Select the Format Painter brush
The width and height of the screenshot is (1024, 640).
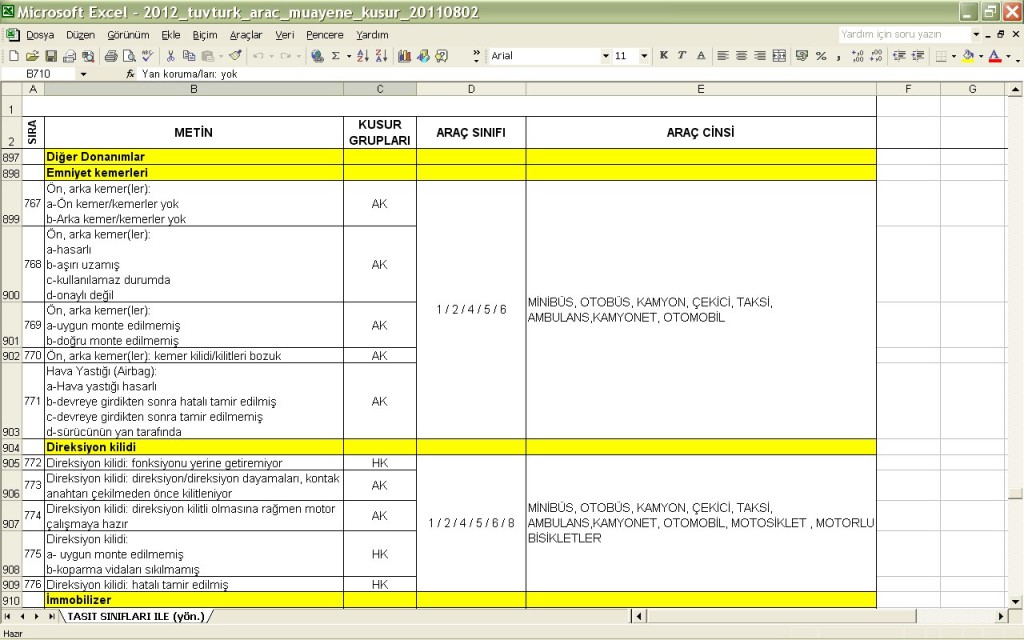[x=235, y=56]
